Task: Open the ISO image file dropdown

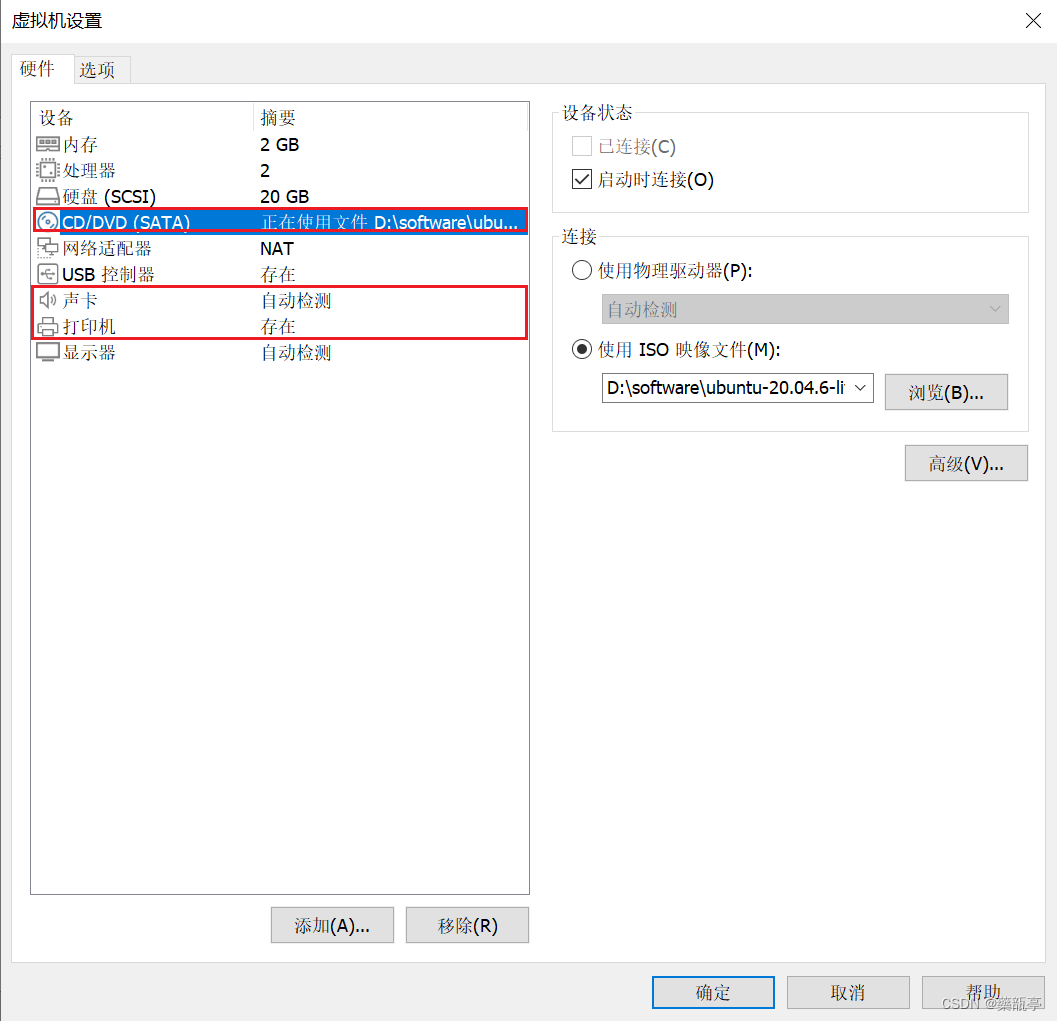Action: (861, 388)
